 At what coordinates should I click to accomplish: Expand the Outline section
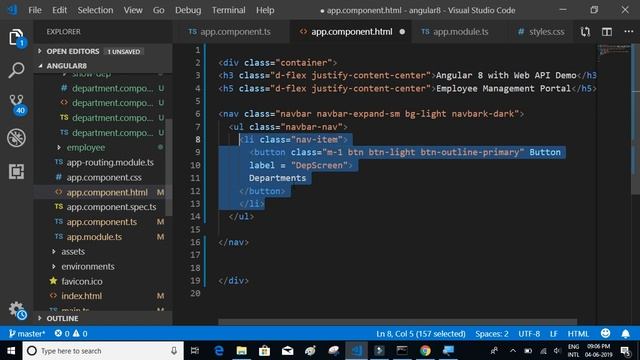[x=62, y=318]
